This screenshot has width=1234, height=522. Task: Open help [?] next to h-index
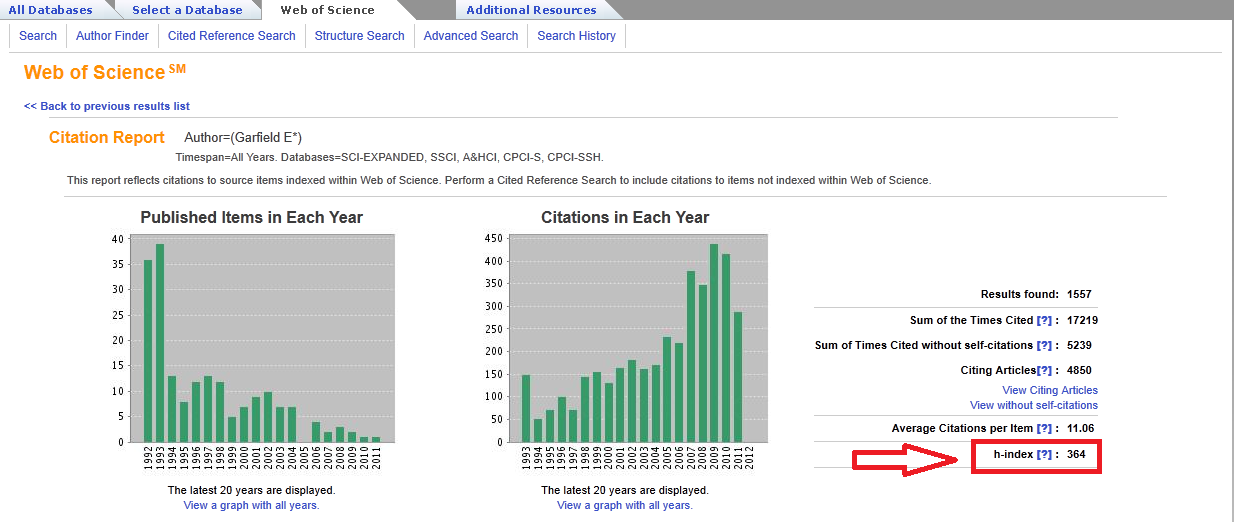[1045, 454]
